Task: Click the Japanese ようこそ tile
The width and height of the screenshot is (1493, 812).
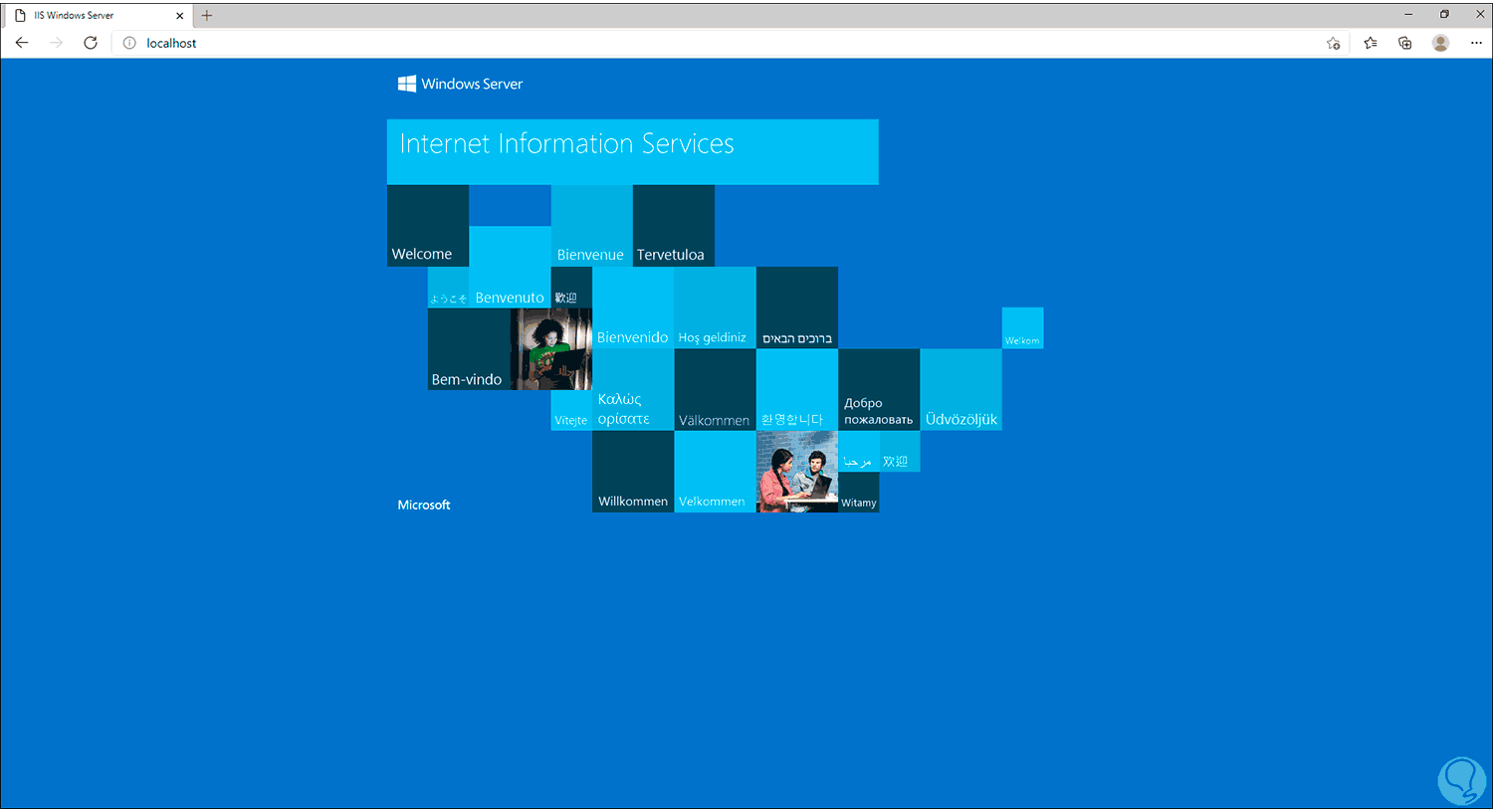Action: click(x=448, y=288)
